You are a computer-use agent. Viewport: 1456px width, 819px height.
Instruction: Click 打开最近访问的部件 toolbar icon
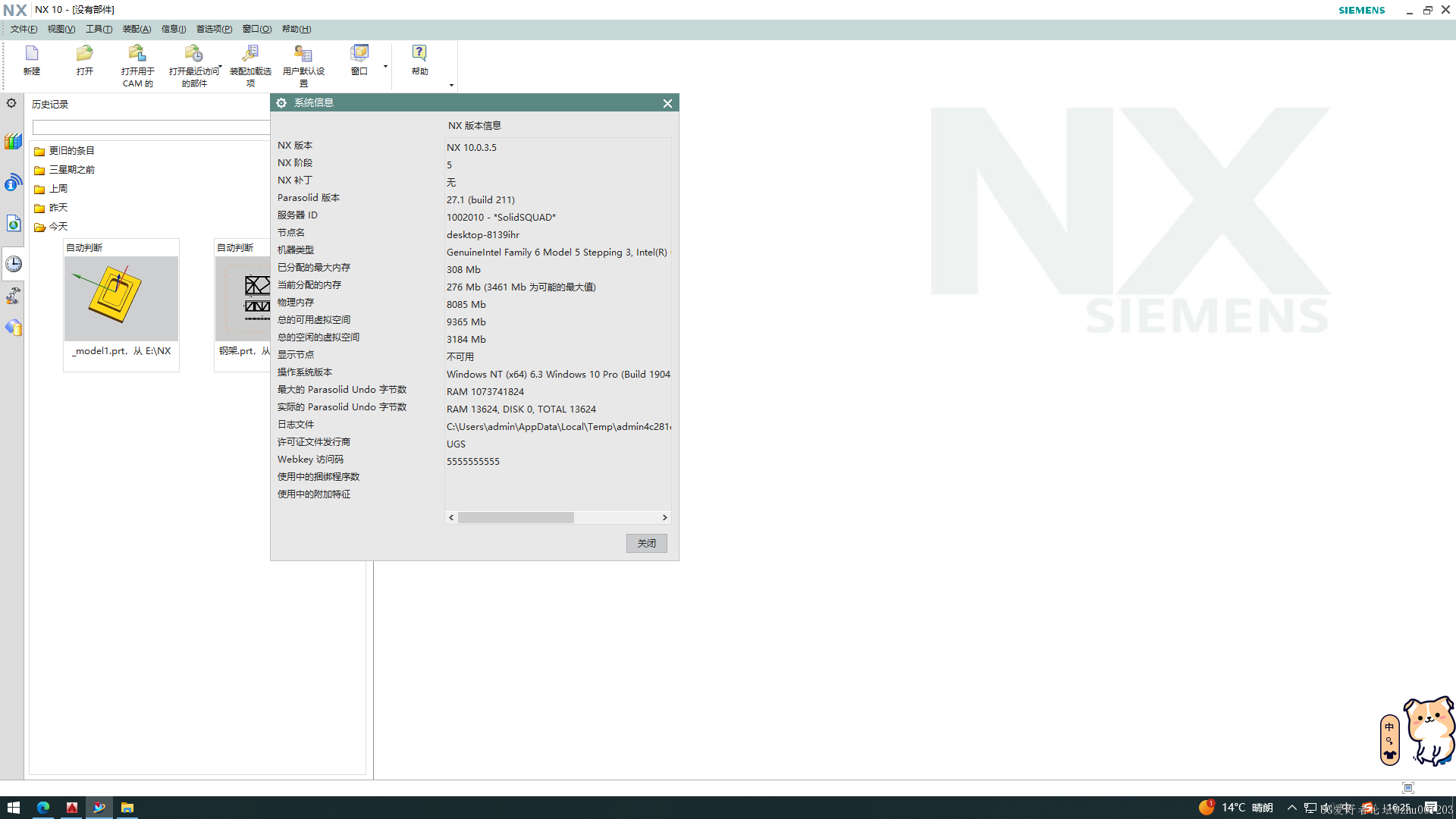coord(194,65)
